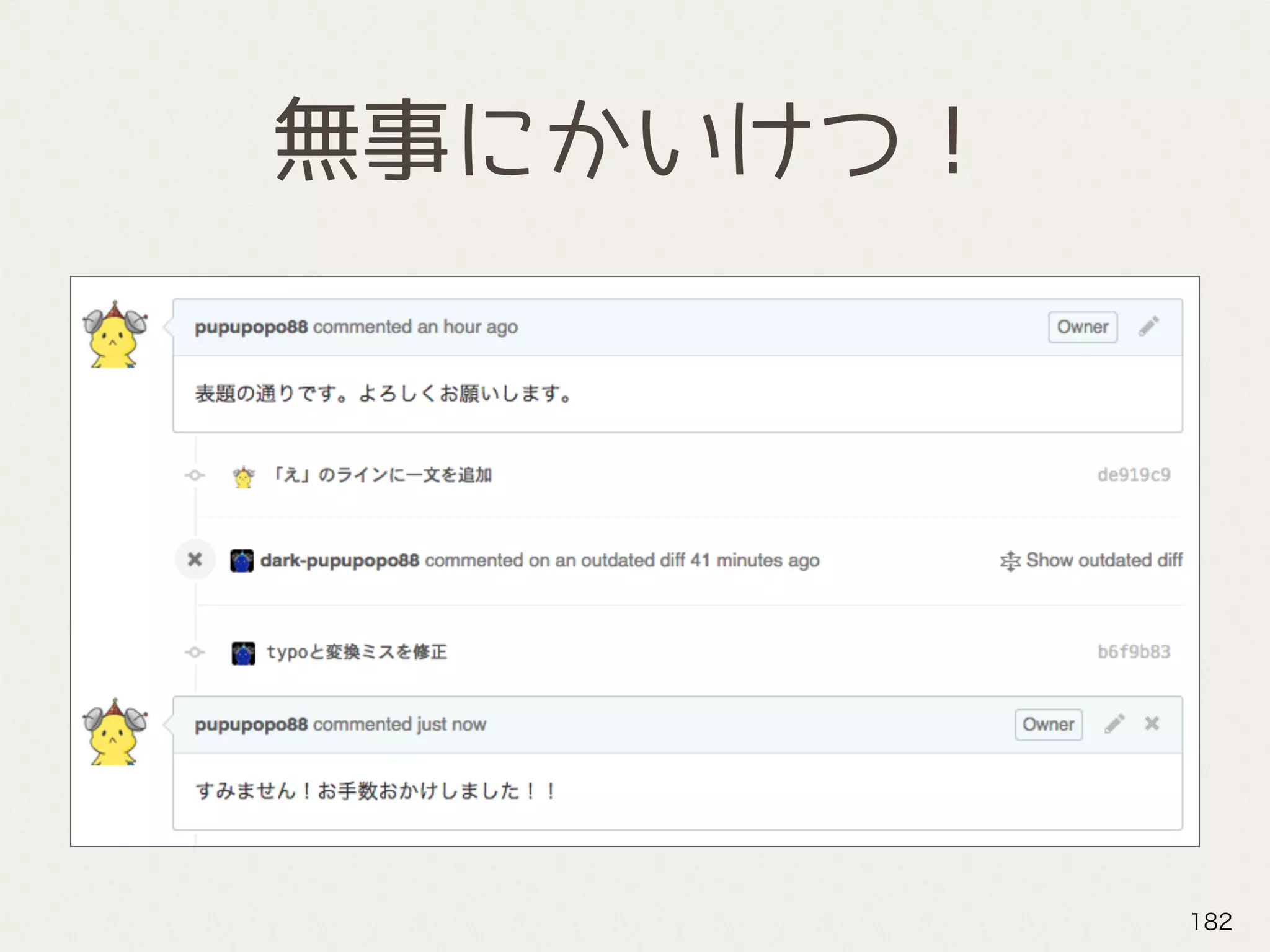Open pupupopo88 avatar on last comment

[x=115, y=733]
